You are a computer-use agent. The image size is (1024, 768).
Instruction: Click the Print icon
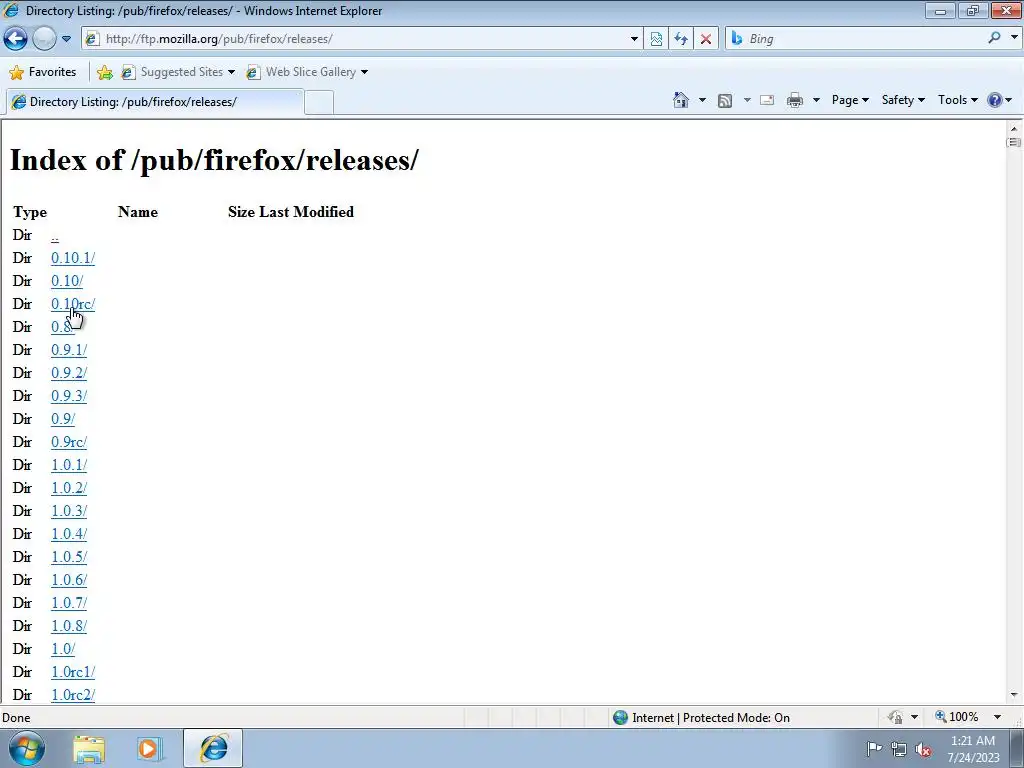795,100
